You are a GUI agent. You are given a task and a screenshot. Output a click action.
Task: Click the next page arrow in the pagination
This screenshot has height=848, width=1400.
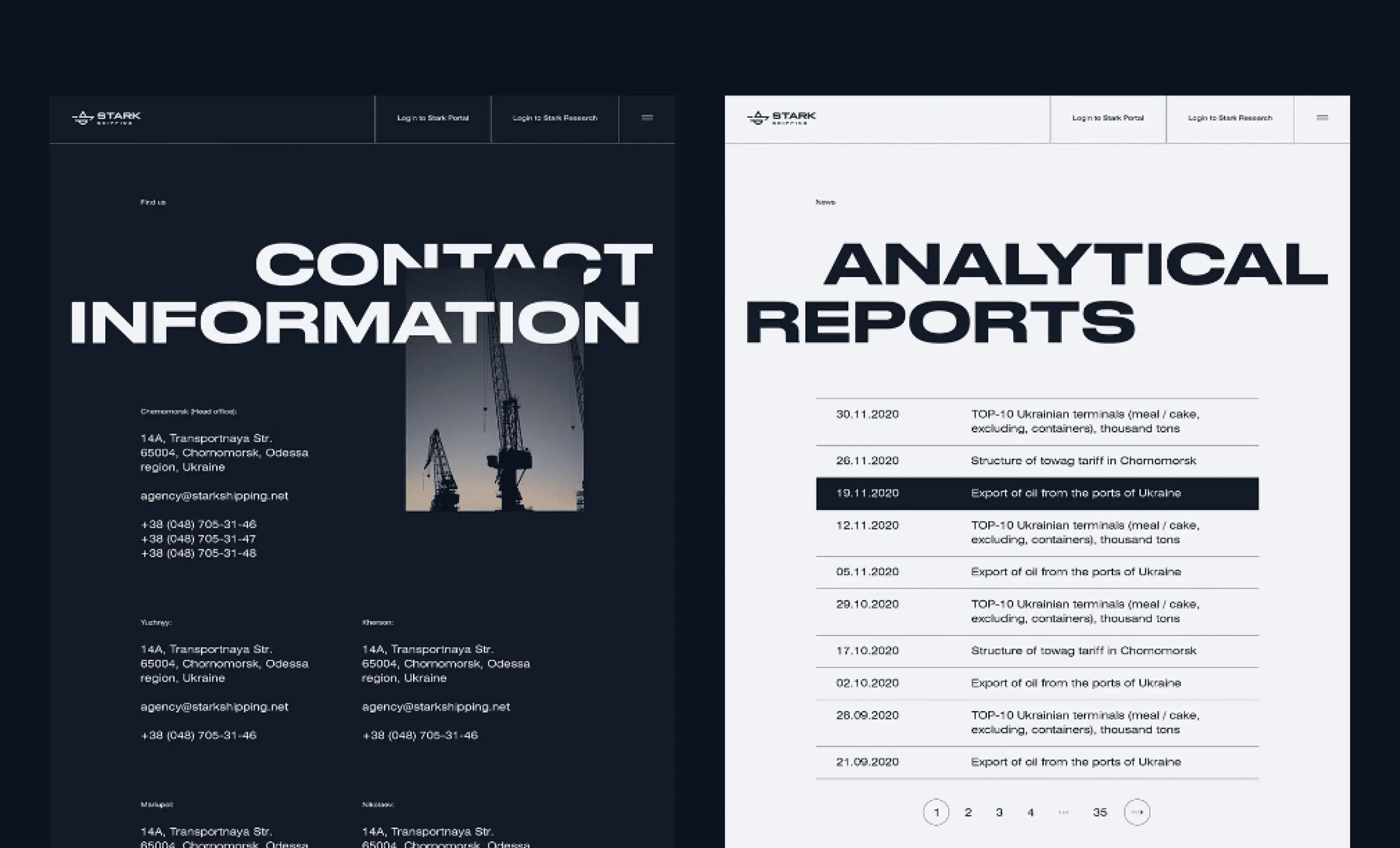(1136, 812)
